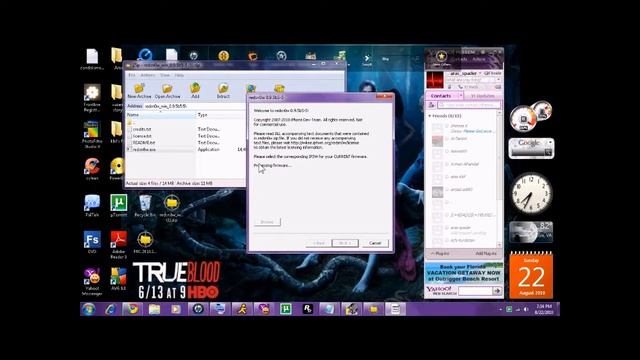Image resolution: width=640 pixels, height=360 pixels.
Task: Click Back in the redsn0w dialog
Action: [318, 243]
